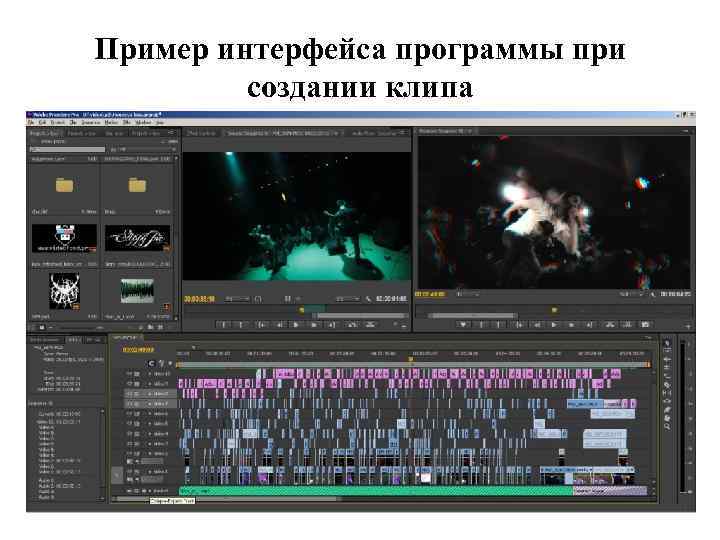
Task: Click Mark Out in Source monitor
Action: tap(241, 325)
